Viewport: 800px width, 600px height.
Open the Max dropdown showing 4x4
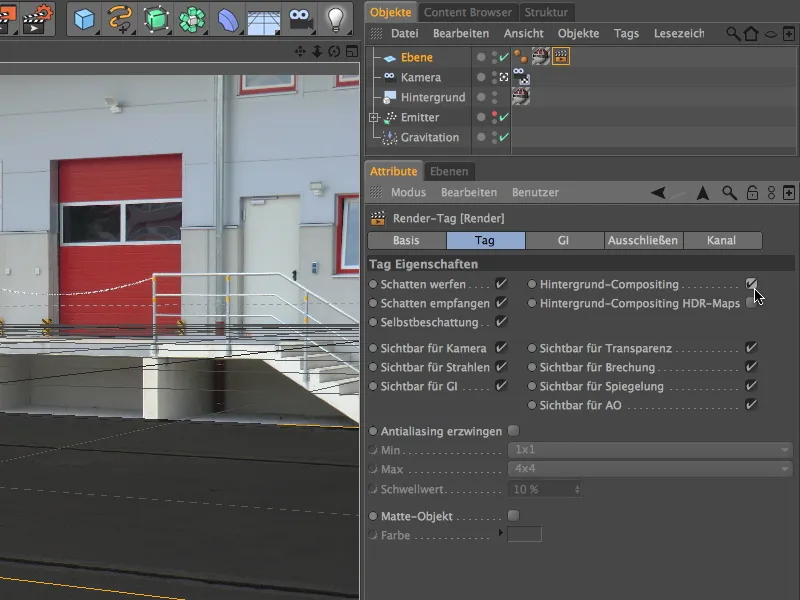tap(650, 469)
